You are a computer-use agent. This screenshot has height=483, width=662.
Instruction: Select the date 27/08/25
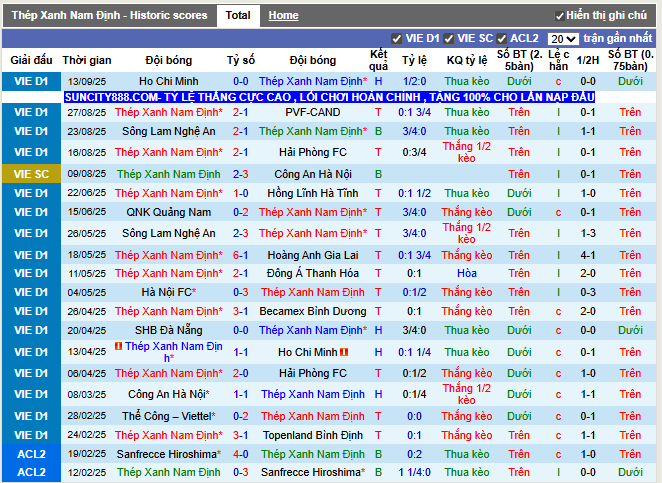pyautogui.click(x=87, y=112)
